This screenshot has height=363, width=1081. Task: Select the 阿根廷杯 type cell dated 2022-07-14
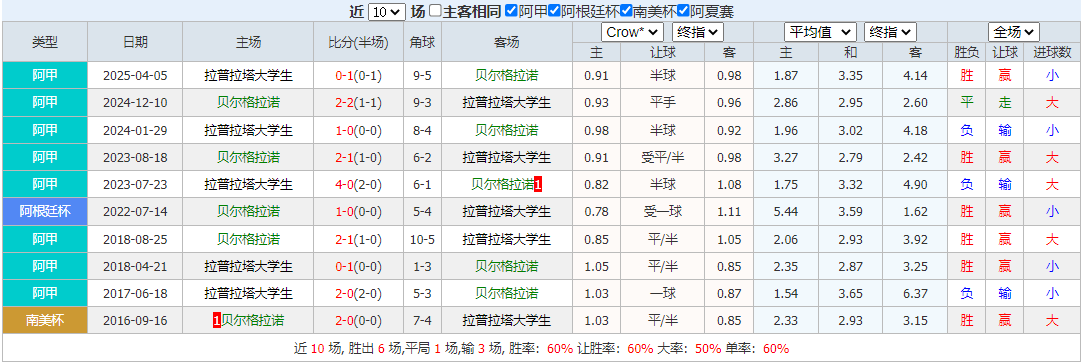coord(45,211)
